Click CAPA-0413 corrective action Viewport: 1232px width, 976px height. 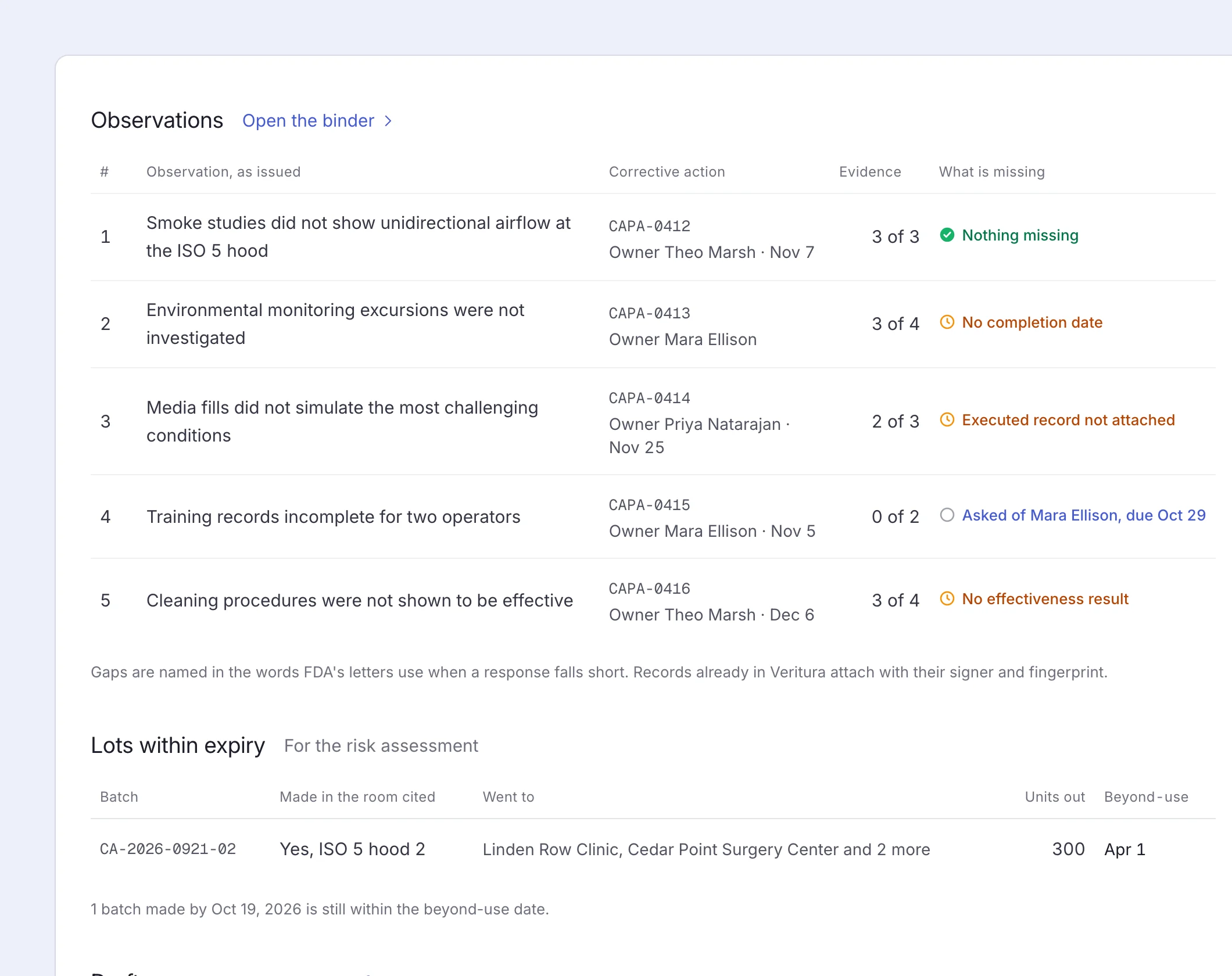coord(650,313)
